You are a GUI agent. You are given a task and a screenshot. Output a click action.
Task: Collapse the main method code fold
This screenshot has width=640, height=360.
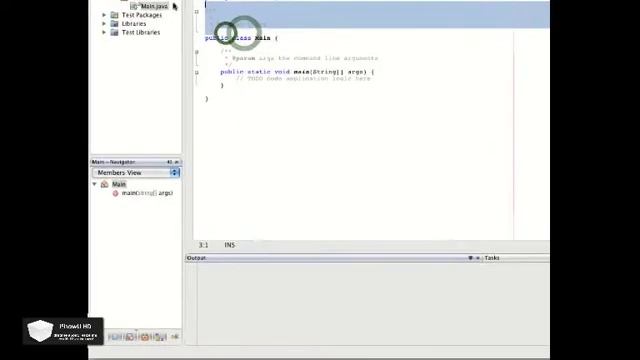click(x=197, y=72)
